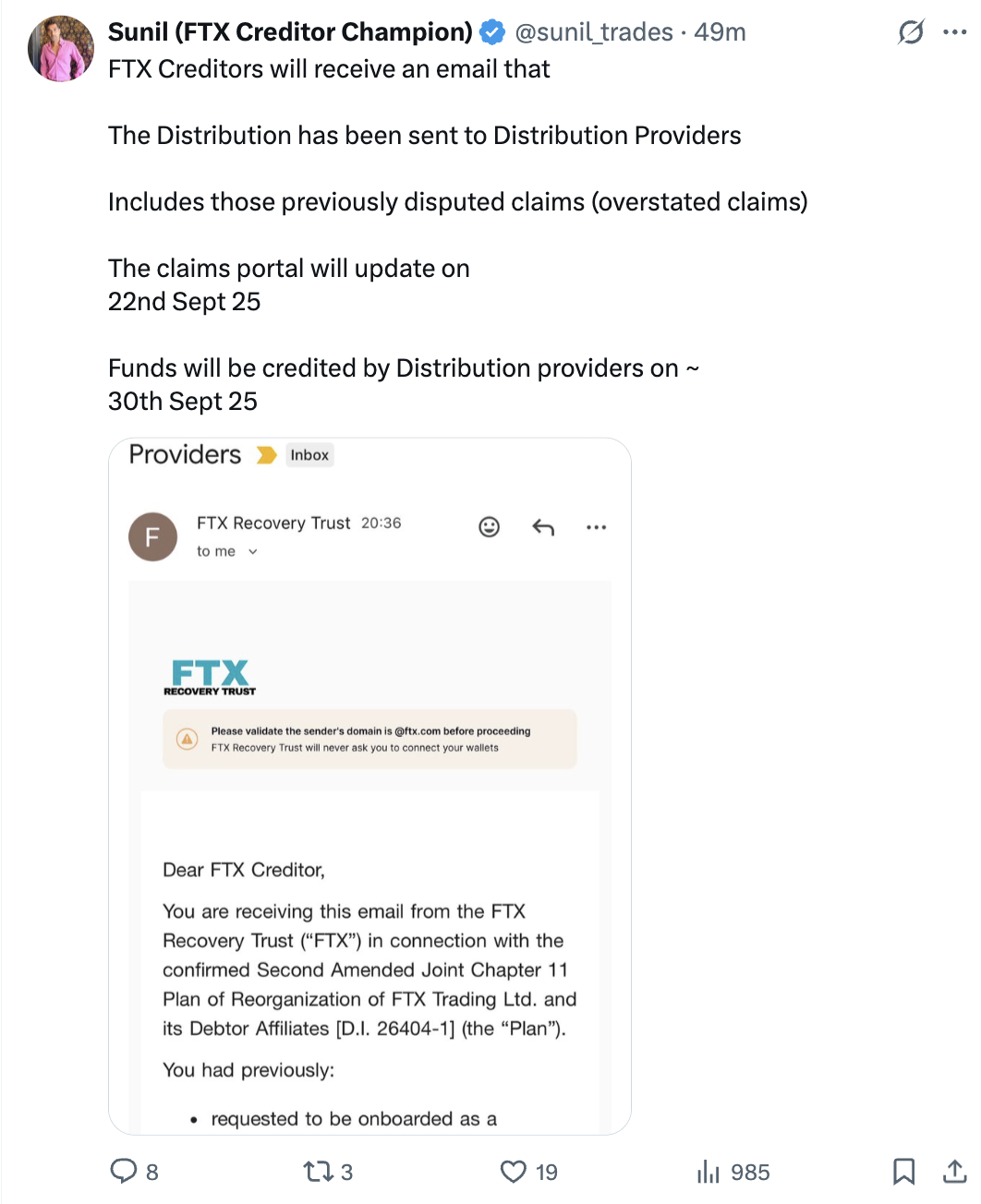Click Sunil's profile picture

coord(60,48)
